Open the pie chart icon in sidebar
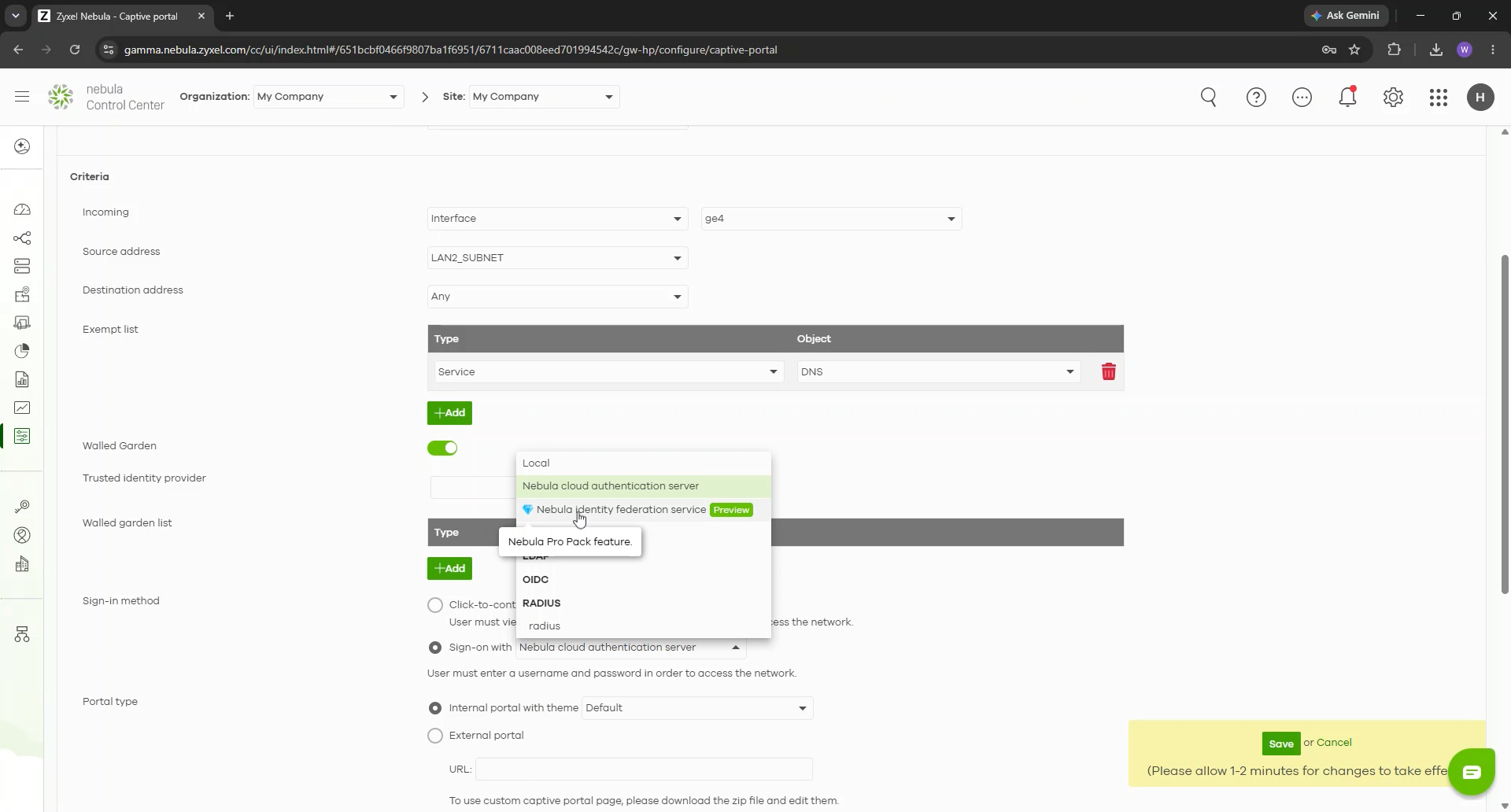The height and width of the screenshot is (812, 1511). (22, 351)
